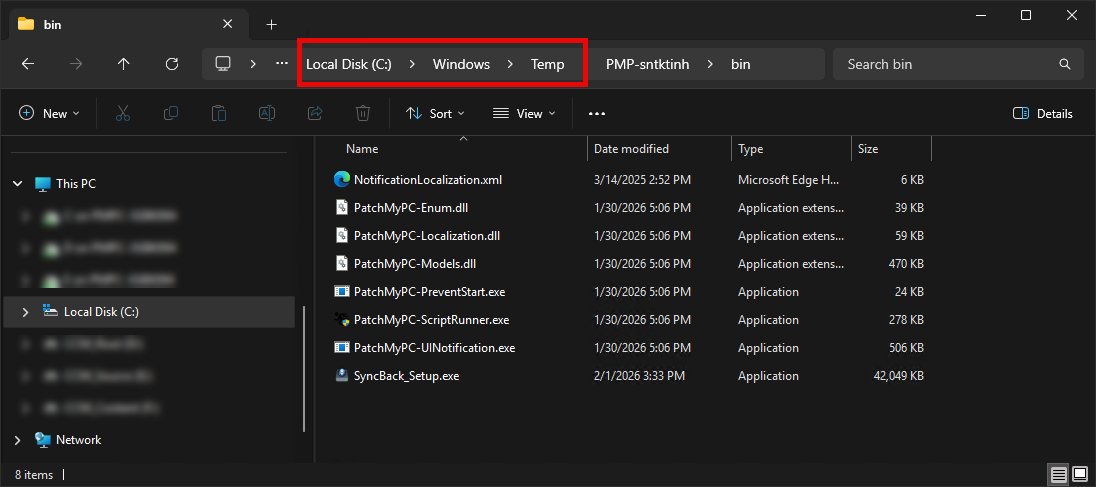Click the 8 items status bar text
Screen dimensions: 1096x487
(34, 474)
